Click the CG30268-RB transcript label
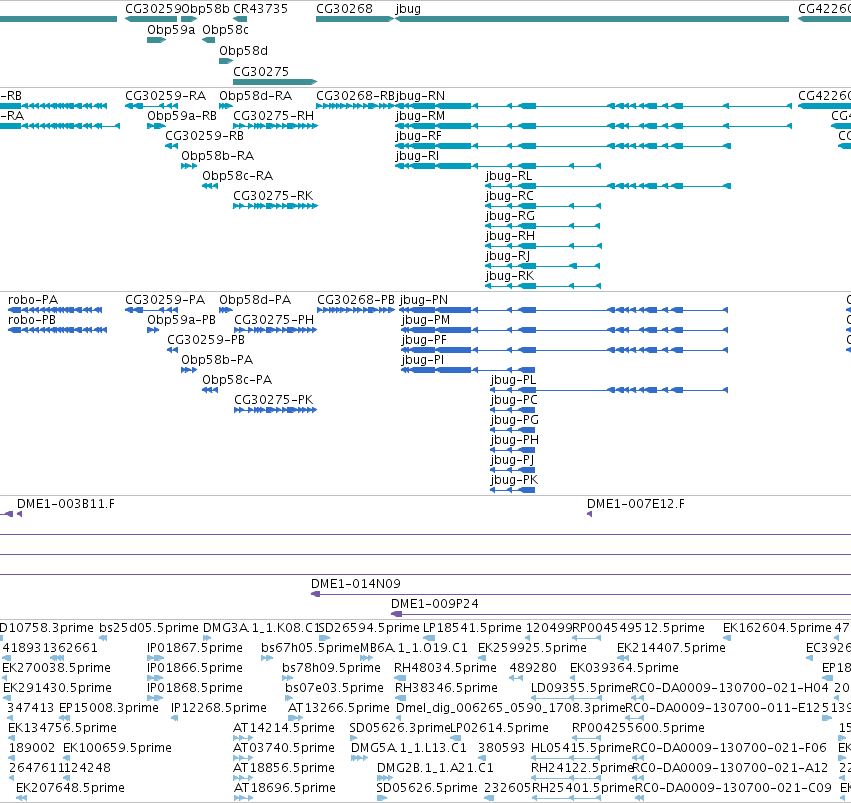The width and height of the screenshot is (851, 803). [355, 95]
